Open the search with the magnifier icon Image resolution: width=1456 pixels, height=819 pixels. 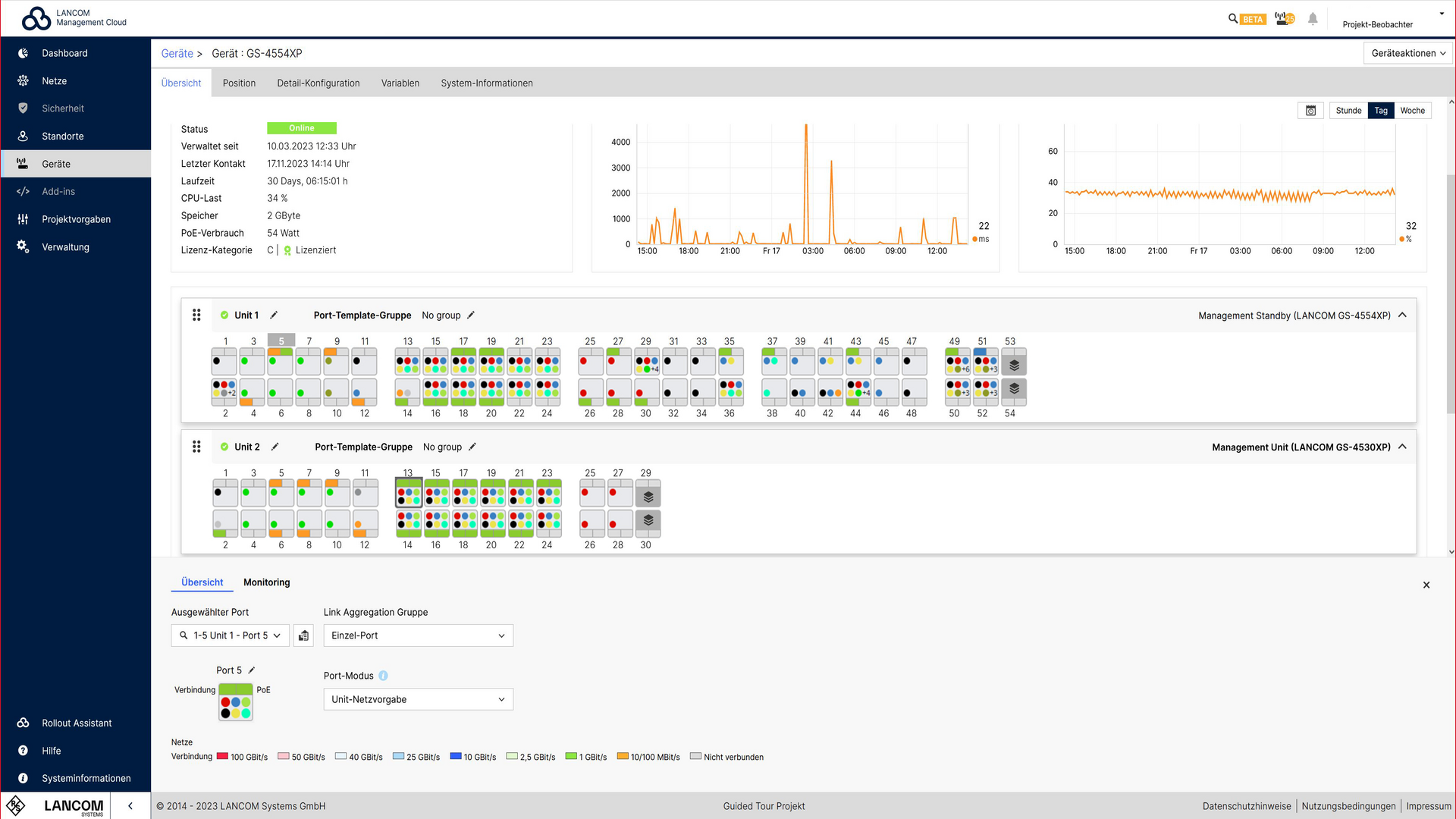(x=1232, y=18)
